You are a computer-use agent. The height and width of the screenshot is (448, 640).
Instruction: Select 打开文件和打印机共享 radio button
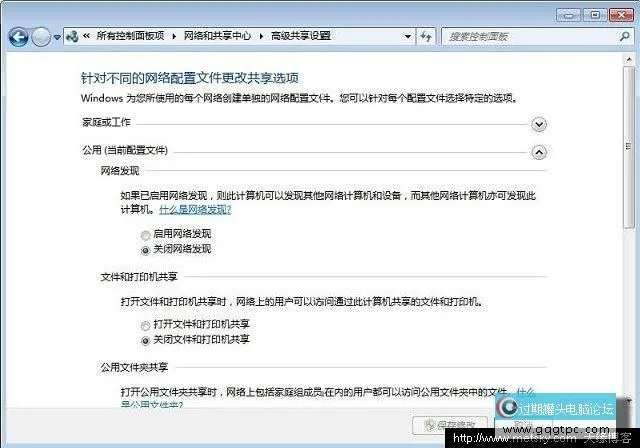click(x=145, y=326)
